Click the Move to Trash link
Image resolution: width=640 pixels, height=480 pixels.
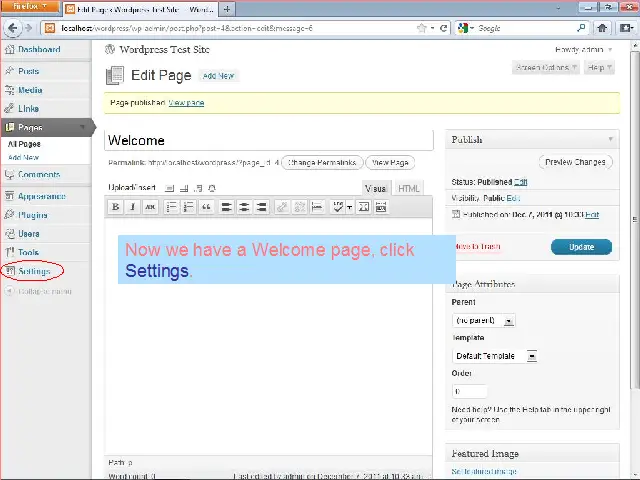pyautogui.click(x=478, y=246)
